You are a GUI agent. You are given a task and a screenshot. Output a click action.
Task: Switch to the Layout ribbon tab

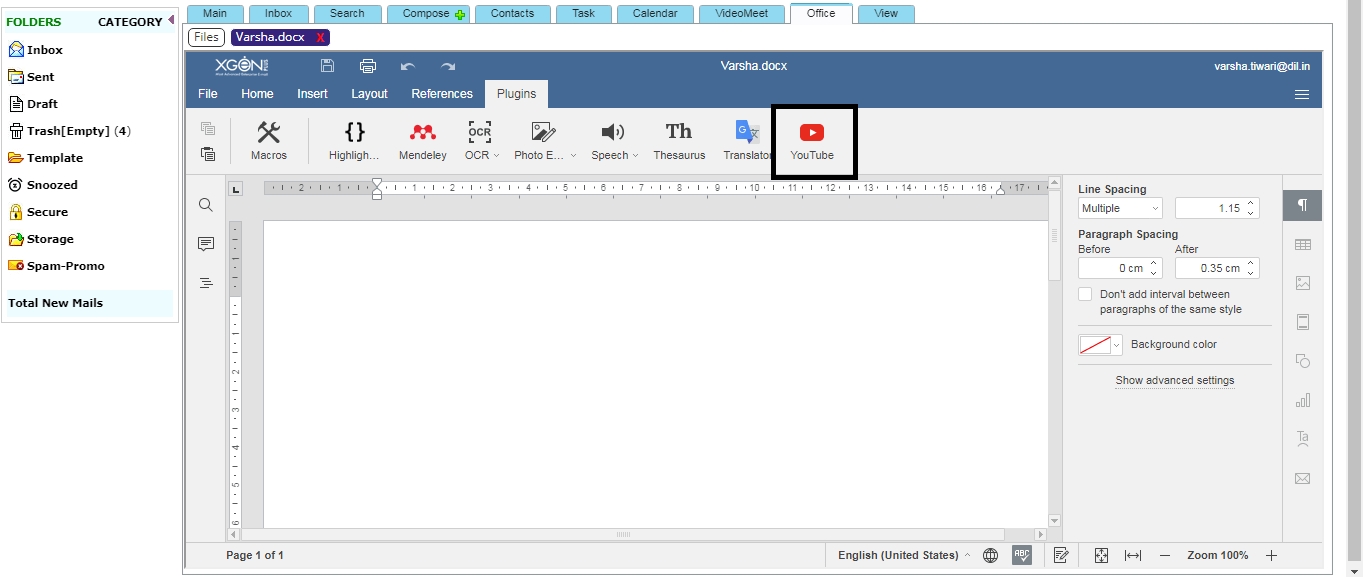click(x=369, y=94)
